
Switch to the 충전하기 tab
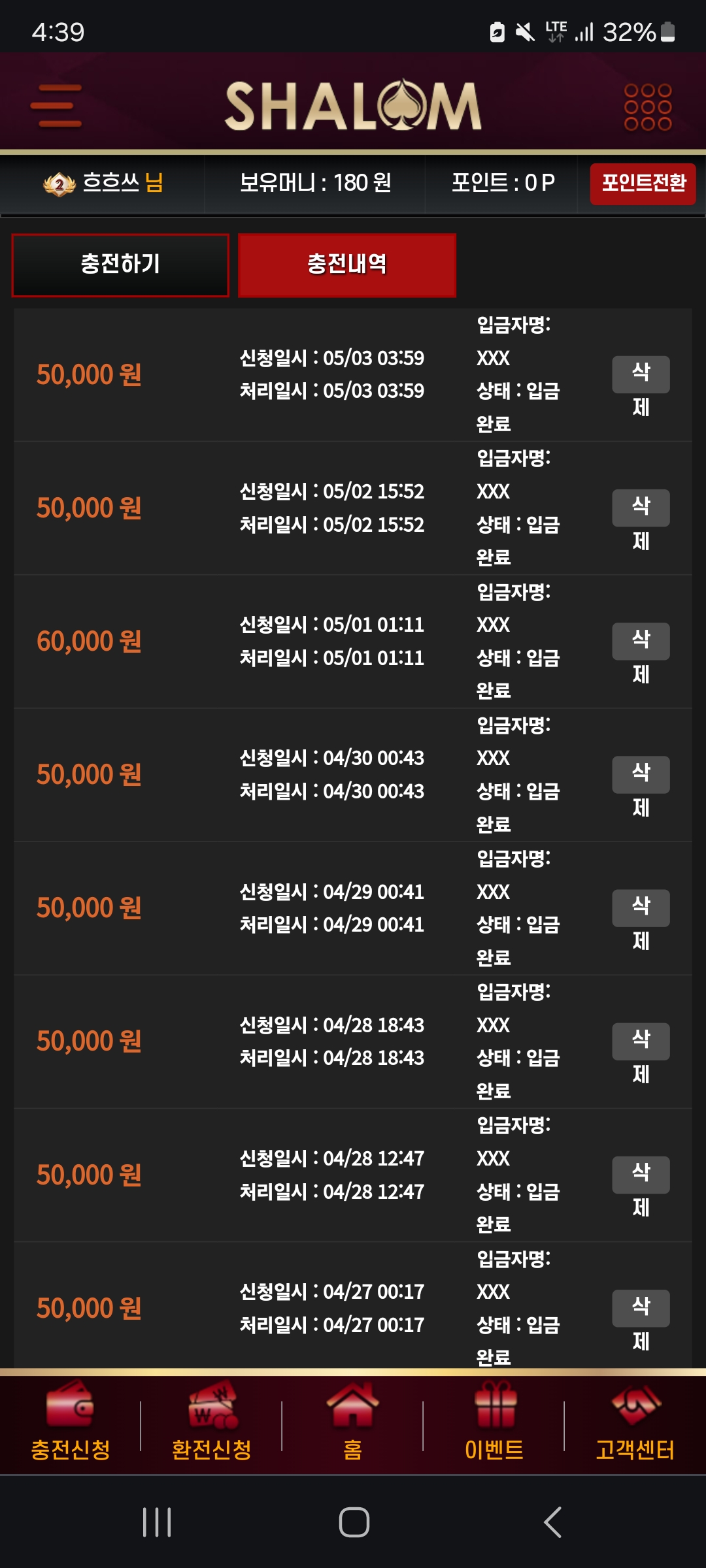click(120, 265)
